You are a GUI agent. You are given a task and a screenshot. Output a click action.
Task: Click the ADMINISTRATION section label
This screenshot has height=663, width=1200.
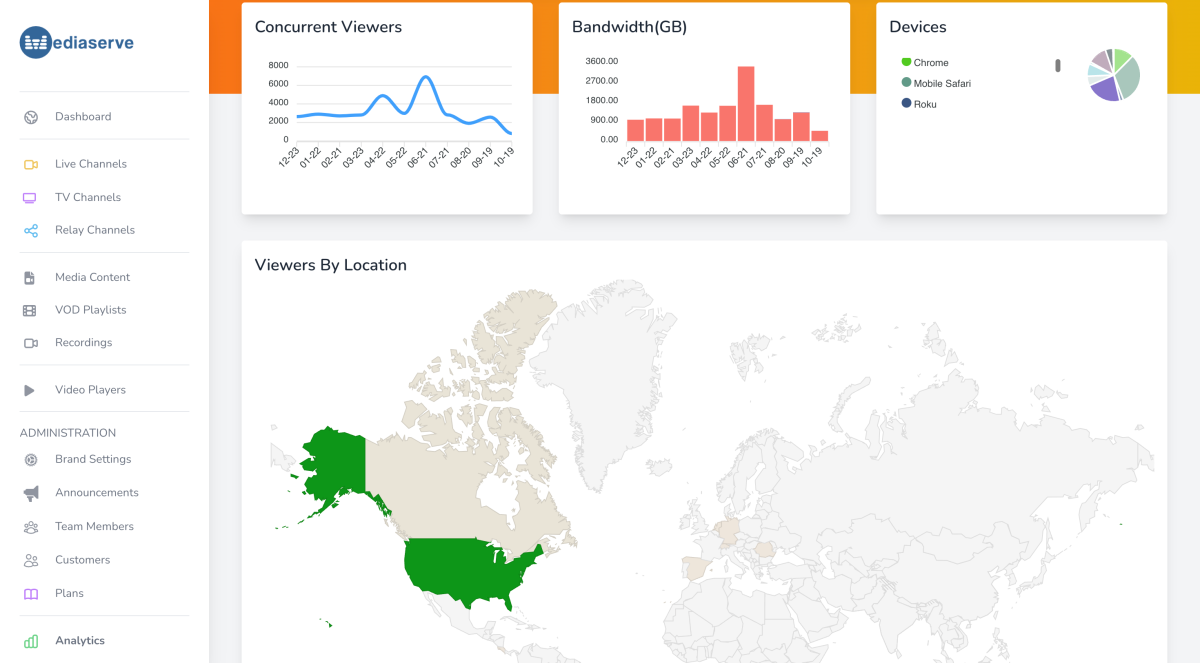click(68, 433)
